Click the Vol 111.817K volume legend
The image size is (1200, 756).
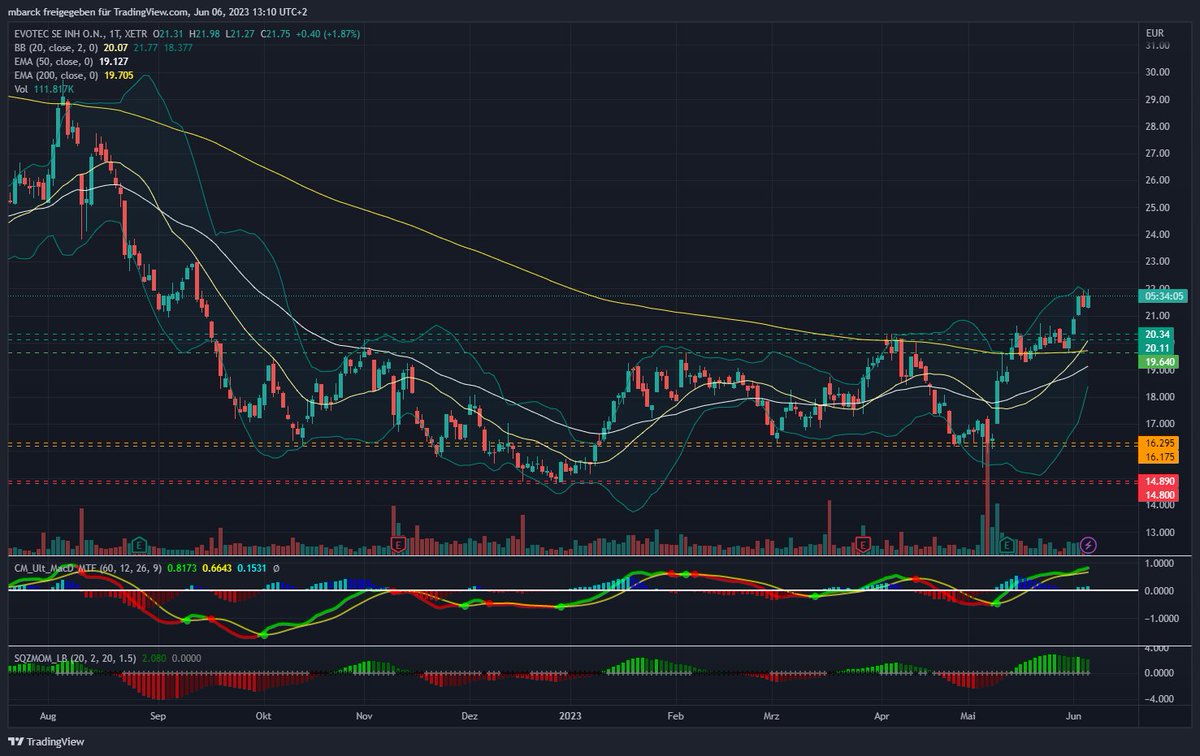coord(42,89)
